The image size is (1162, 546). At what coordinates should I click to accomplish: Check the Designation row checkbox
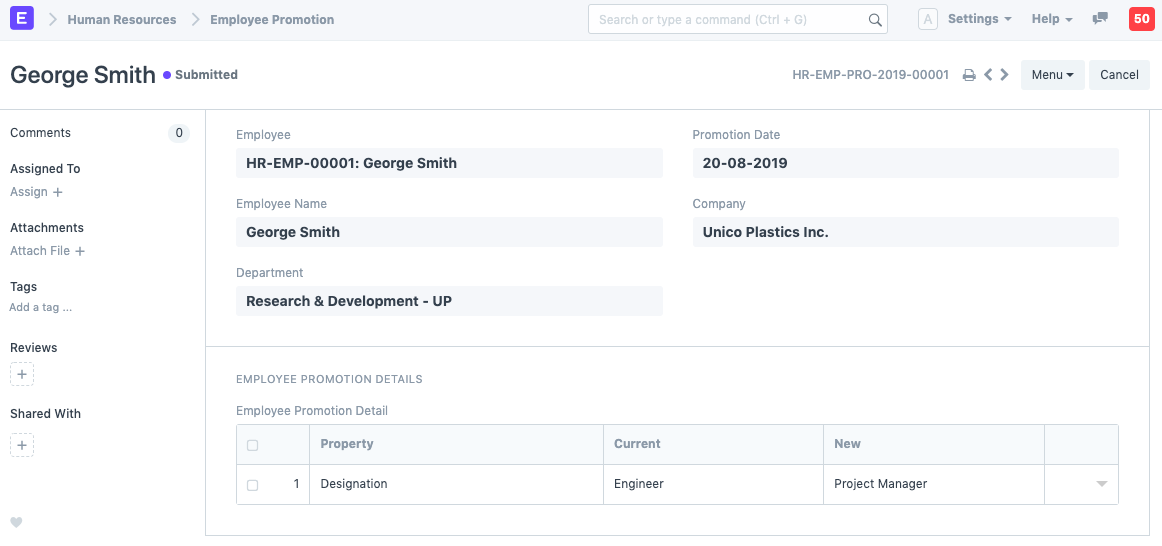tap(252, 485)
